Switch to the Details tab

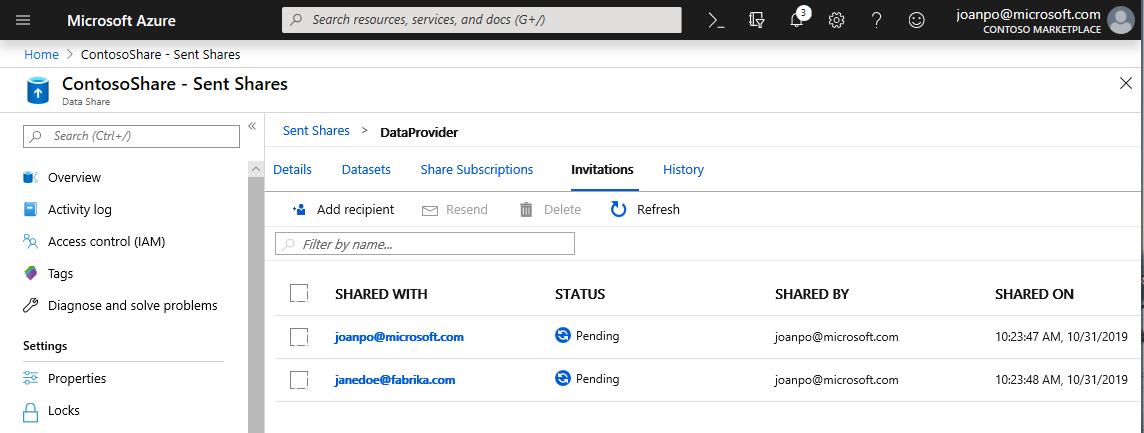293,169
